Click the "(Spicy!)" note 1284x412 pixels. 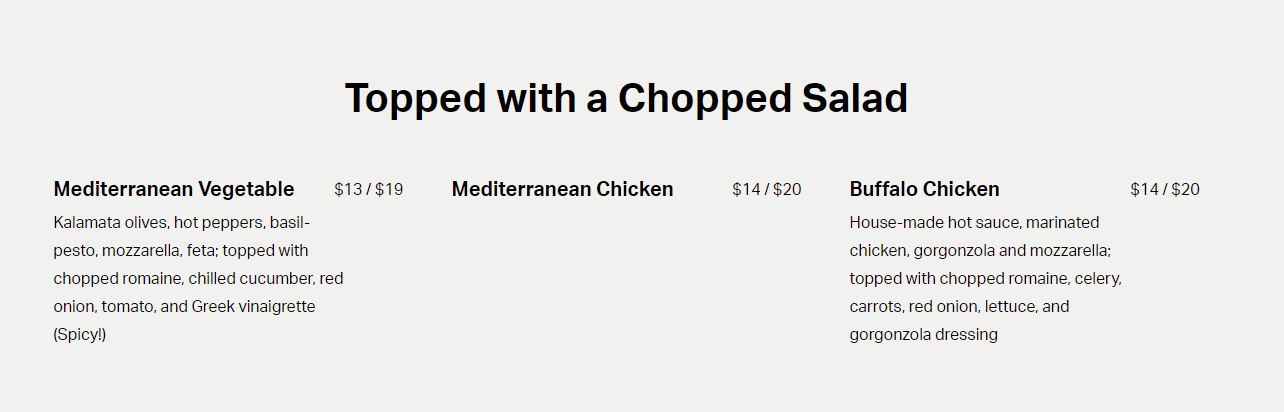80,334
